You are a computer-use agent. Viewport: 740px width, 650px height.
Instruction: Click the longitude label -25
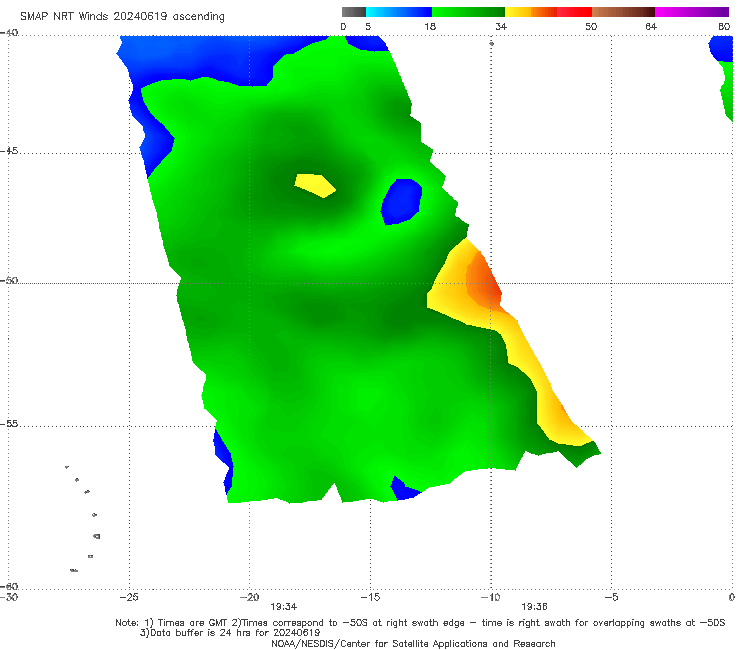[x=129, y=598]
